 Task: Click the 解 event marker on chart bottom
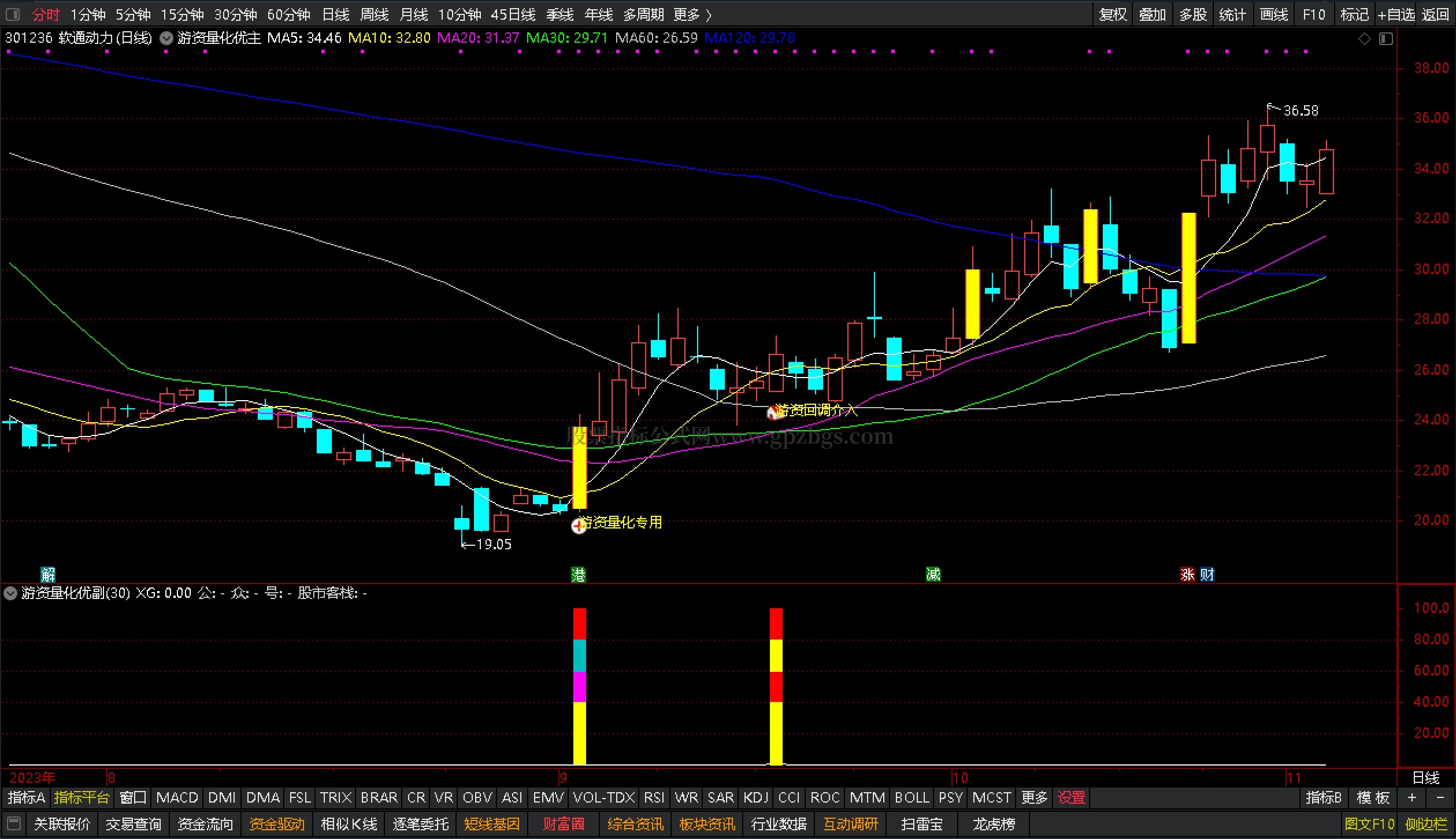click(x=49, y=574)
